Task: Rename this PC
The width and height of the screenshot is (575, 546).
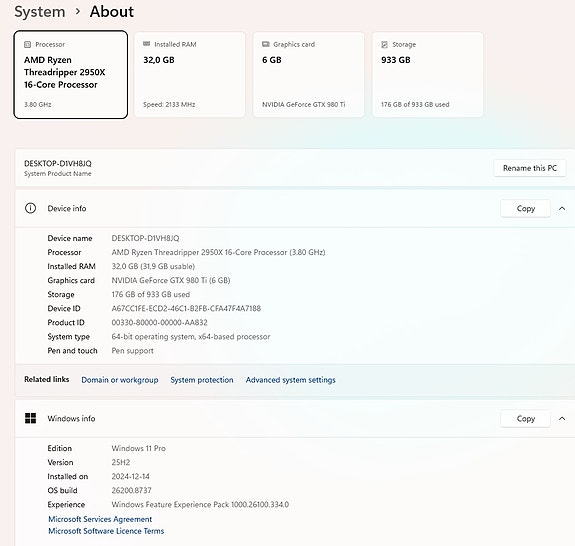Action: [x=530, y=168]
